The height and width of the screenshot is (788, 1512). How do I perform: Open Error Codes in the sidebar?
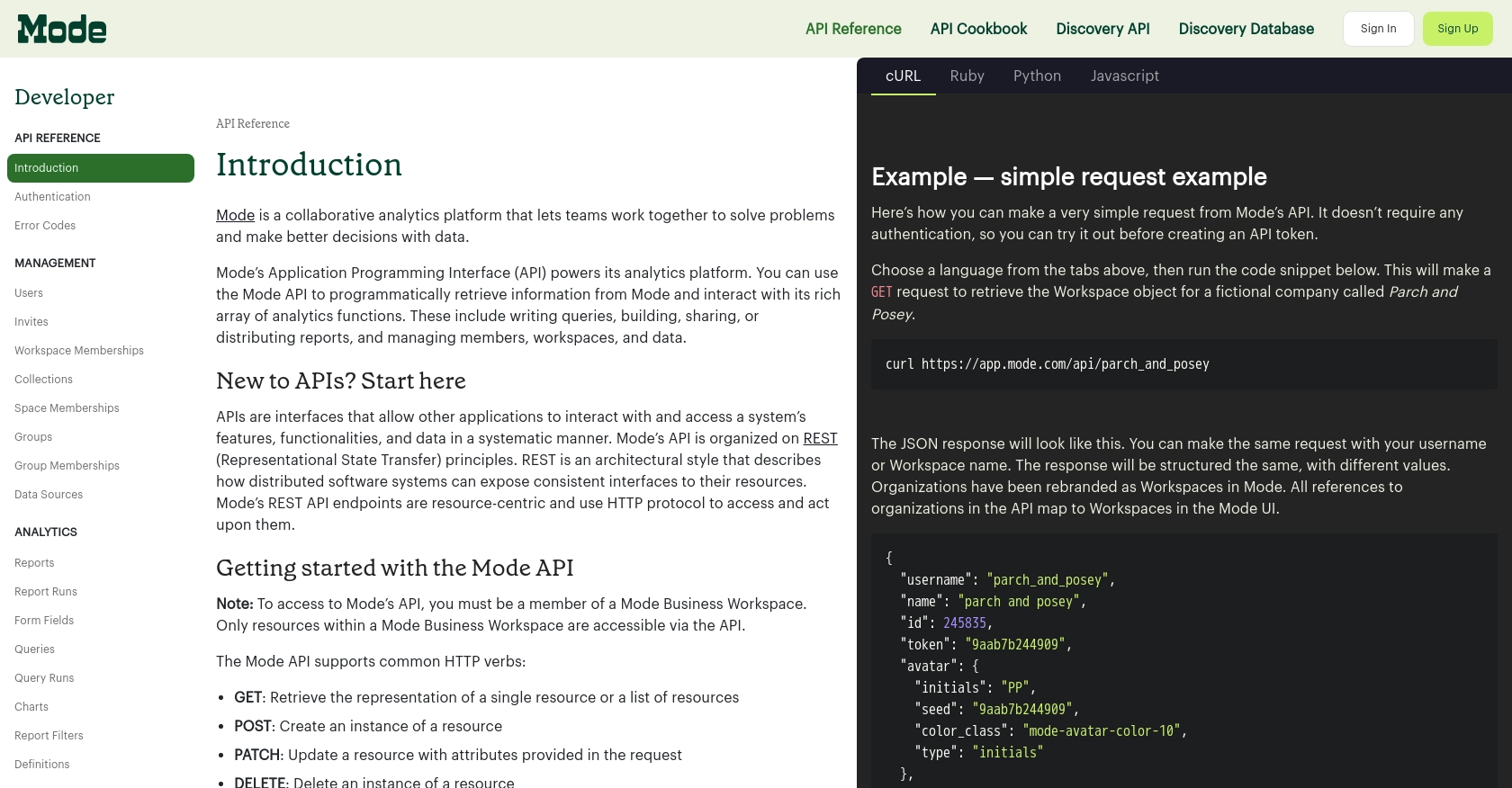coord(45,226)
